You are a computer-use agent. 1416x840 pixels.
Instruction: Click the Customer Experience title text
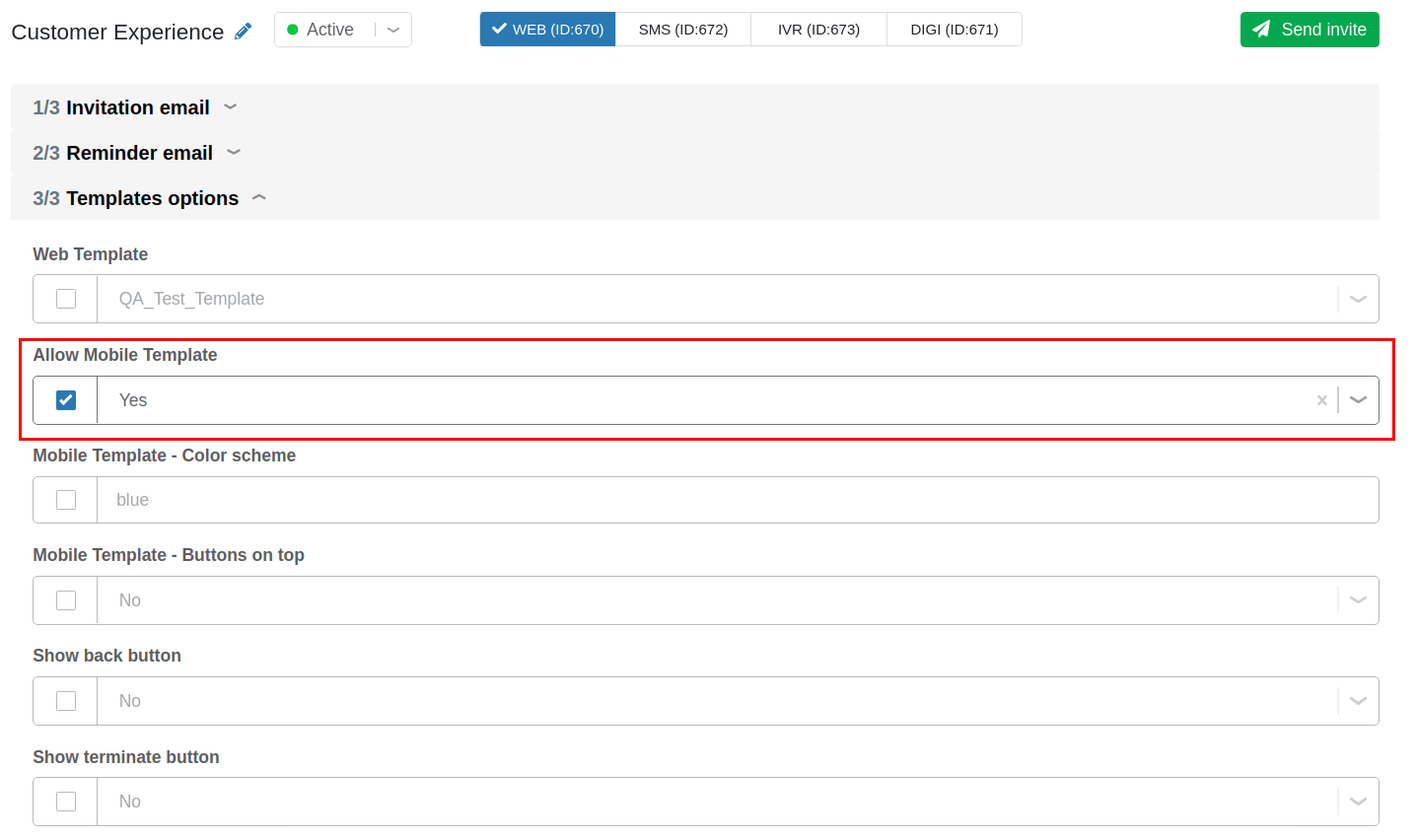[117, 32]
